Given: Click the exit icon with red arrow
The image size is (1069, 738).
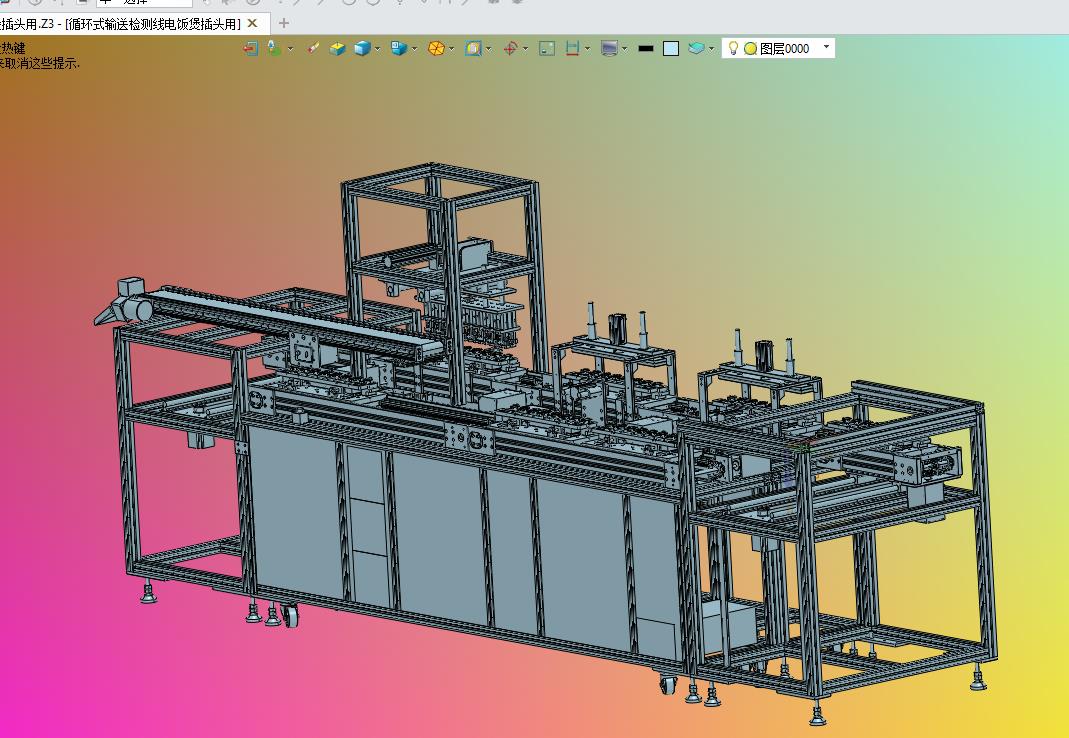Looking at the screenshot, I should [250, 48].
